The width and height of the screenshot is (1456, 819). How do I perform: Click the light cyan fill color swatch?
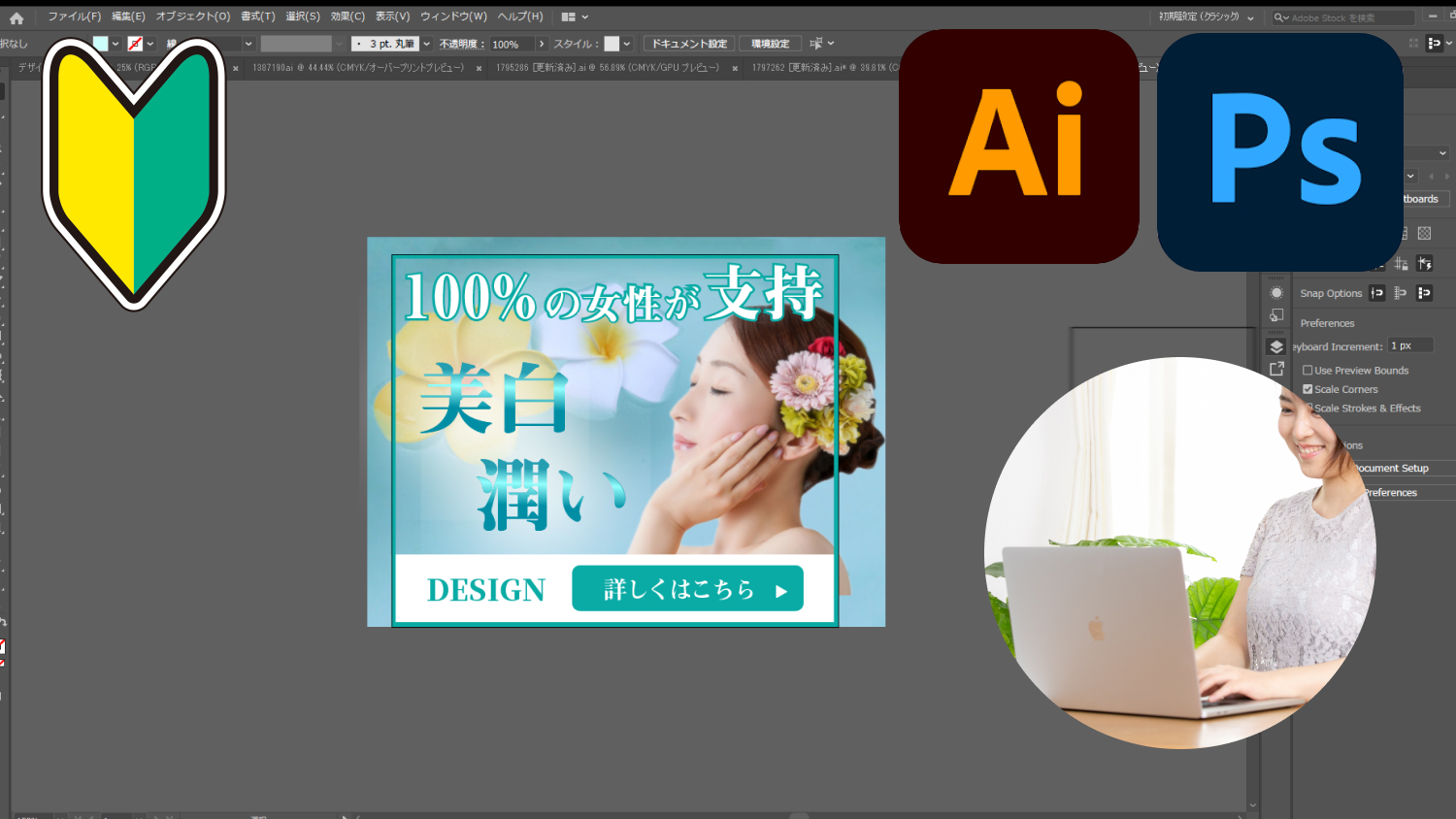pyautogui.click(x=101, y=44)
